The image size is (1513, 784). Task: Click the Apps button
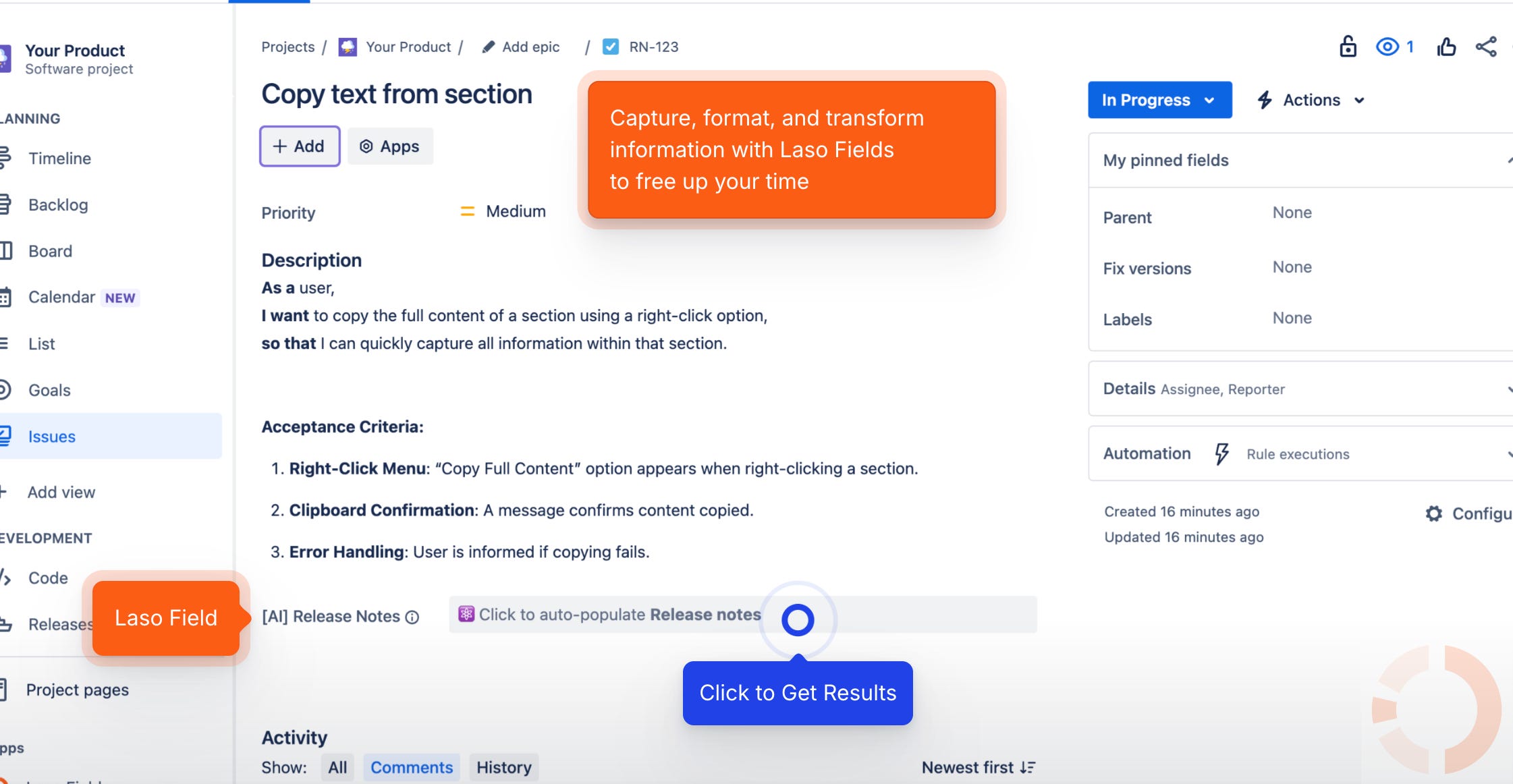pyautogui.click(x=390, y=146)
